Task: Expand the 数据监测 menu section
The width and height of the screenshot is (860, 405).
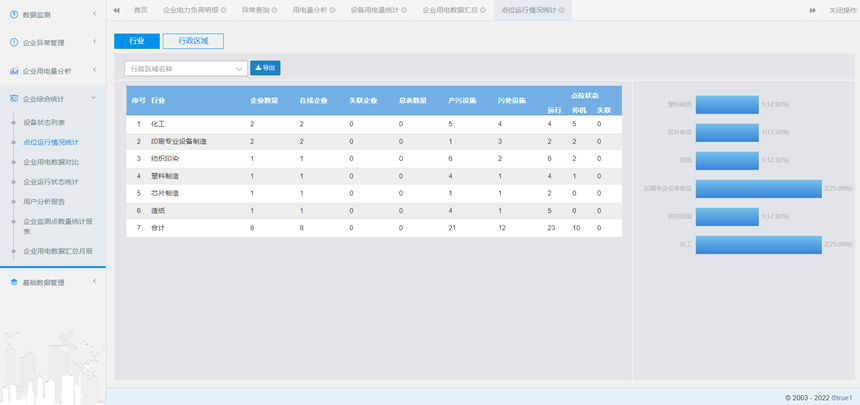Action: pyautogui.click(x=94, y=15)
